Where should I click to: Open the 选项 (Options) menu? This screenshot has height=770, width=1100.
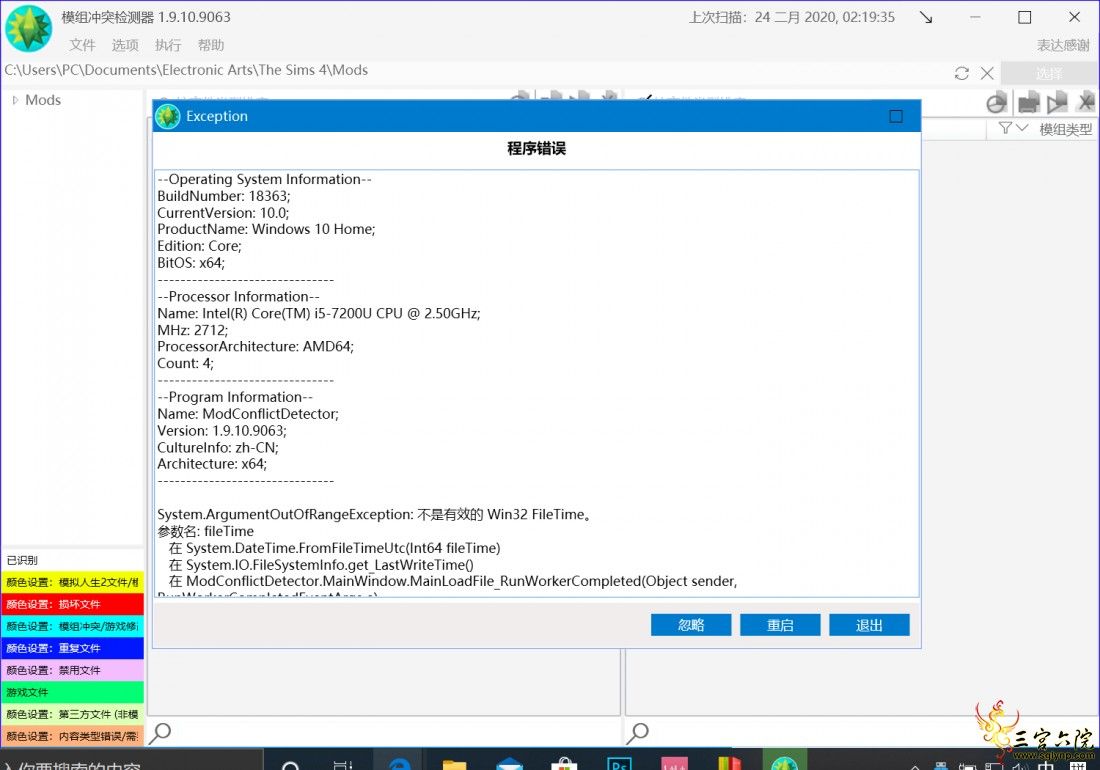tap(125, 45)
